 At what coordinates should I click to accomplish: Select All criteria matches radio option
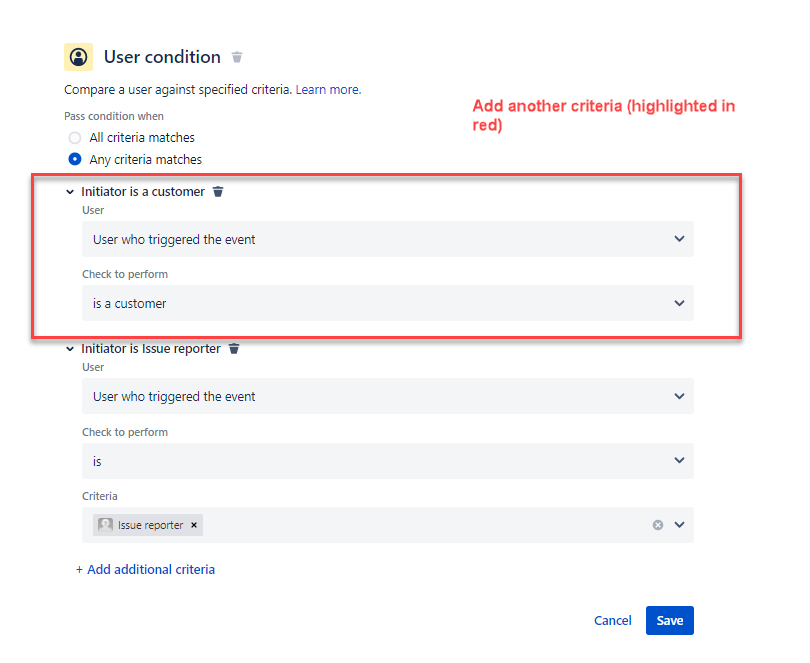click(x=75, y=138)
